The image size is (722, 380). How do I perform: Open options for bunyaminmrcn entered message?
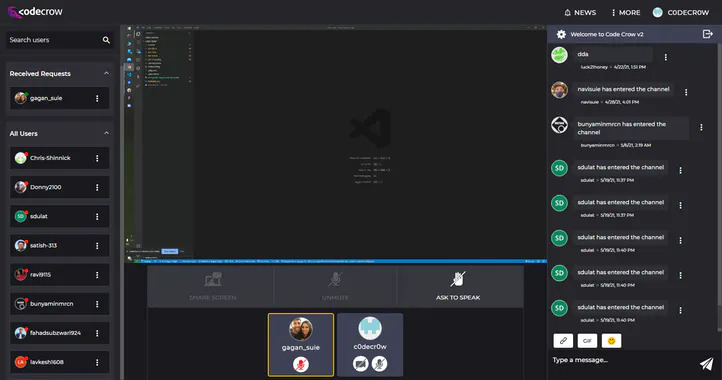pyautogui.click(x=701, y=127)
